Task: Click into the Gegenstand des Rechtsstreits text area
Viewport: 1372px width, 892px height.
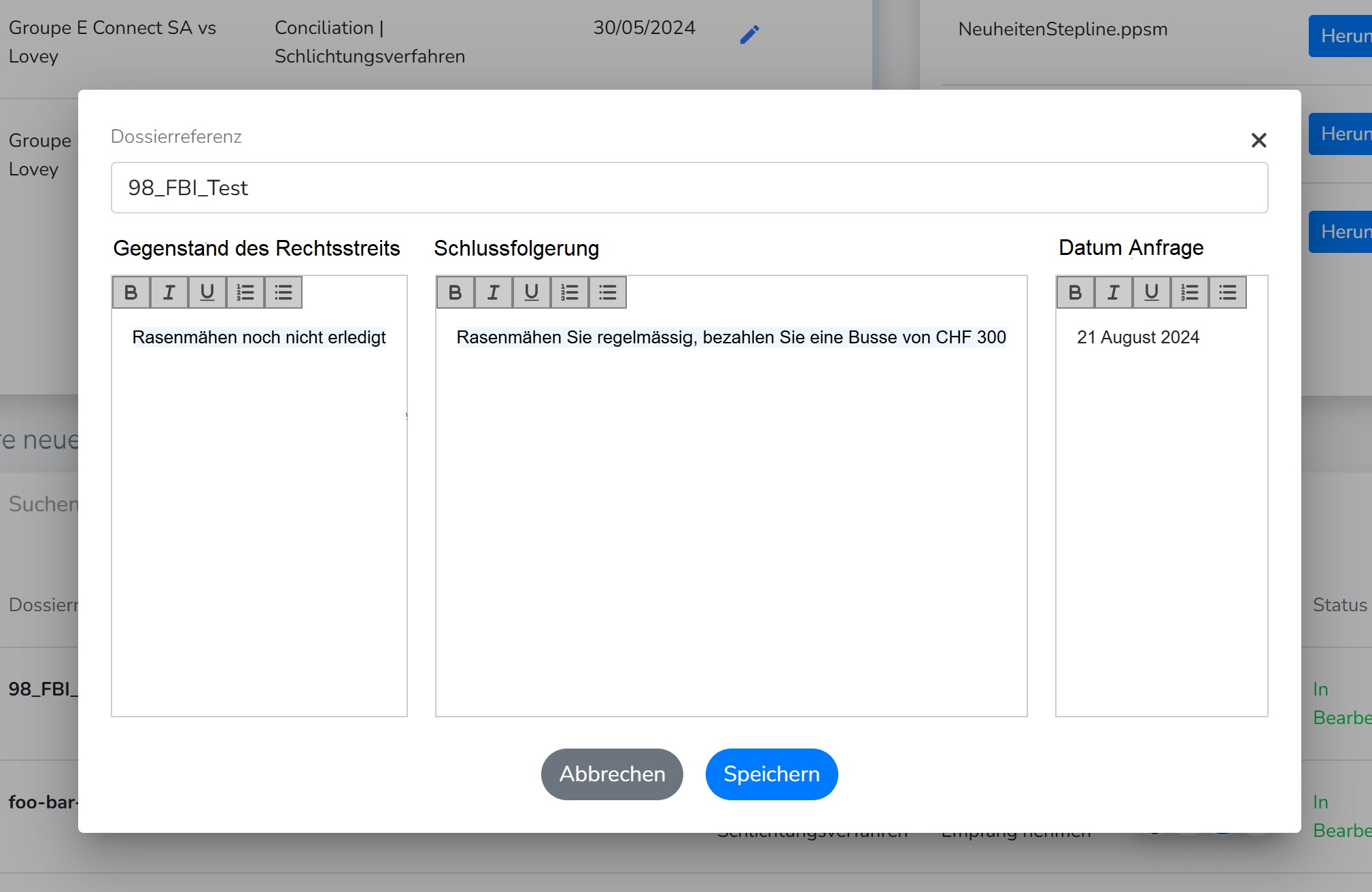Action: (259, 512)
